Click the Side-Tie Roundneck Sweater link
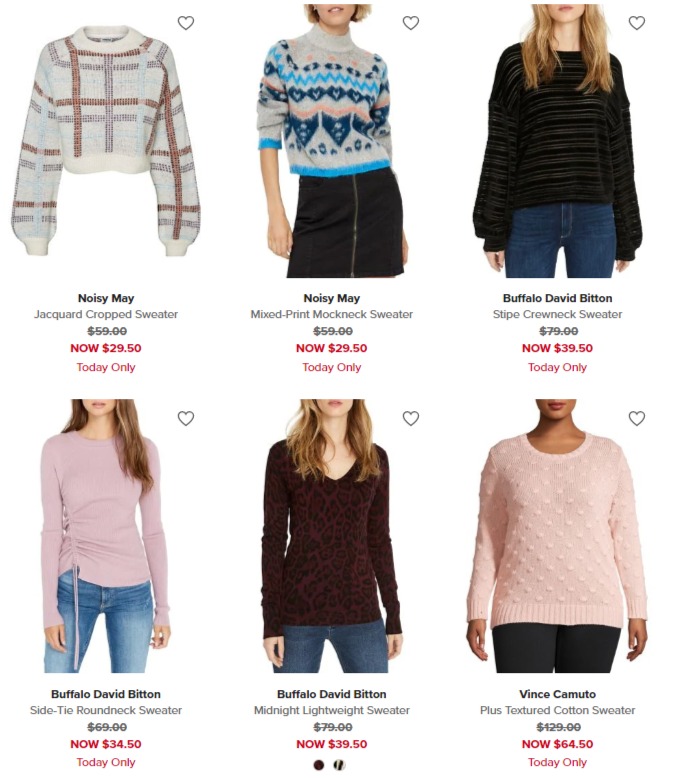The height and width of the screenshot is (778, 686). click(x=106, y=710)
